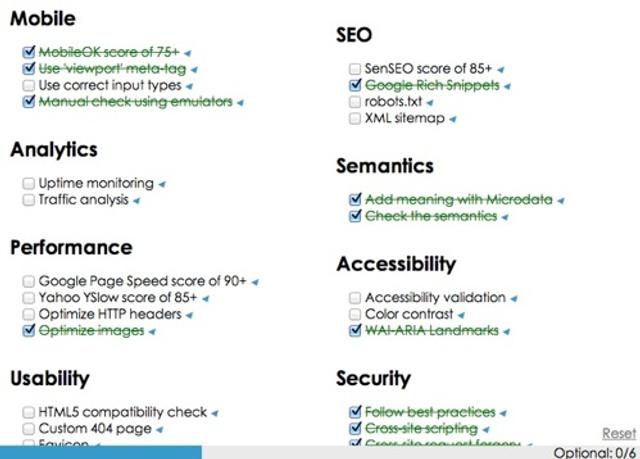Click the arrow next to Optimize HTTP headers
This screenshot has width=640, height=459.
point(190,314)
